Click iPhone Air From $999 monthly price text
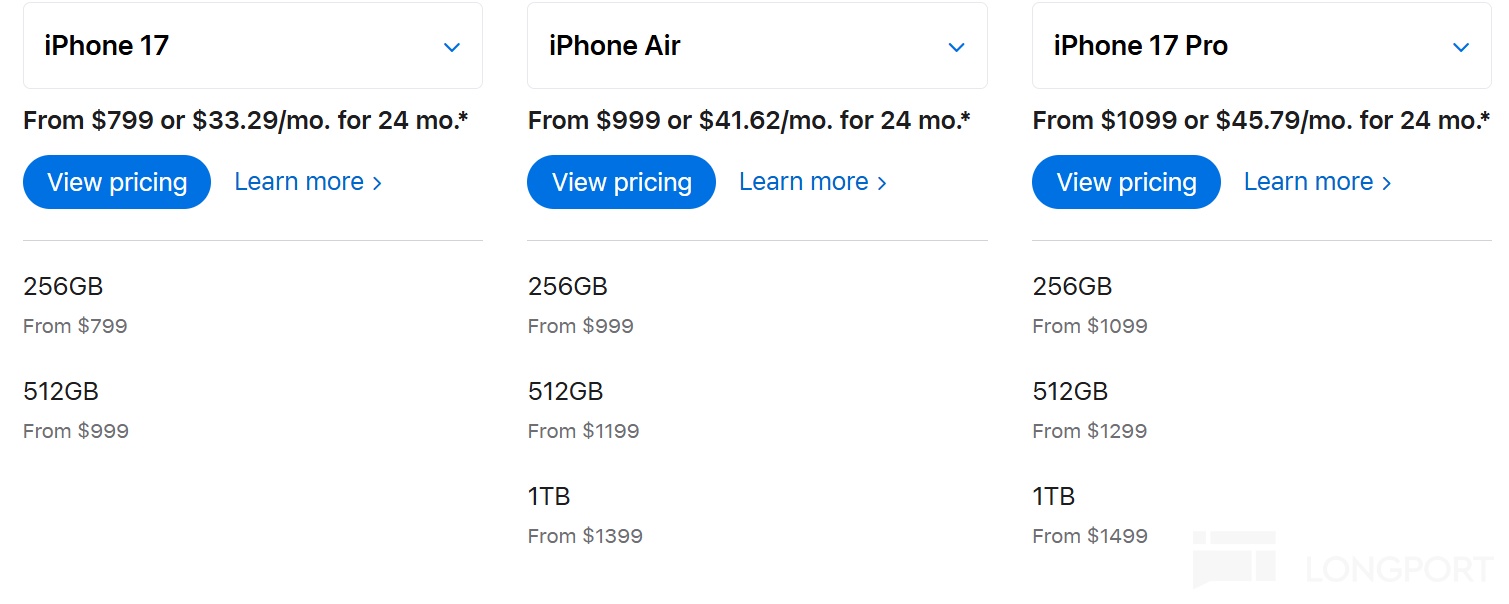Image resolution: width=1509 pixels, height=604 pixels. [x=749, y=121]
